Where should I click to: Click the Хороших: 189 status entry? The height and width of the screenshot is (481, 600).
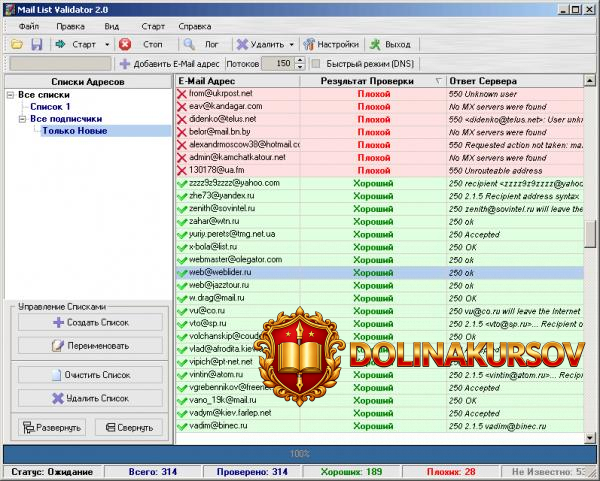tap(351, 472)
